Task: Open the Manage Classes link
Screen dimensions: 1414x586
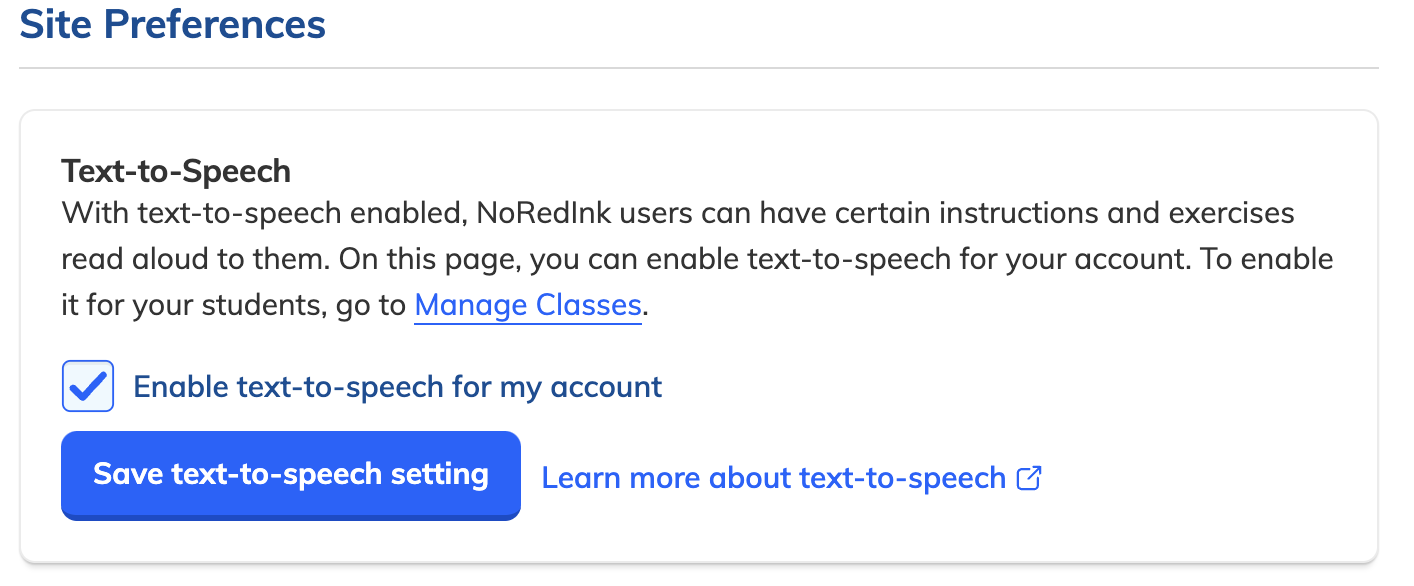Action: [528, 304]
